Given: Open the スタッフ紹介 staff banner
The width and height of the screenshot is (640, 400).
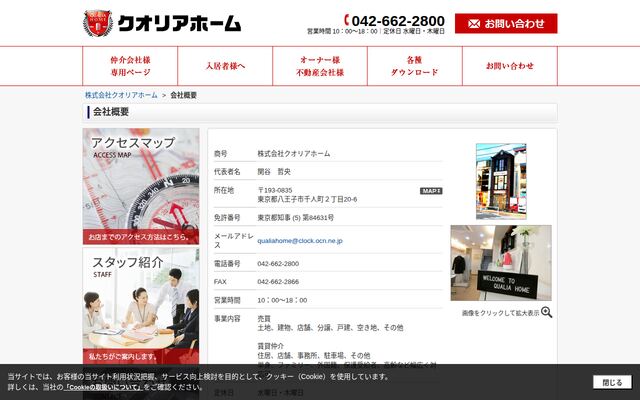Looking at the screenshot, I should [141, 306].
